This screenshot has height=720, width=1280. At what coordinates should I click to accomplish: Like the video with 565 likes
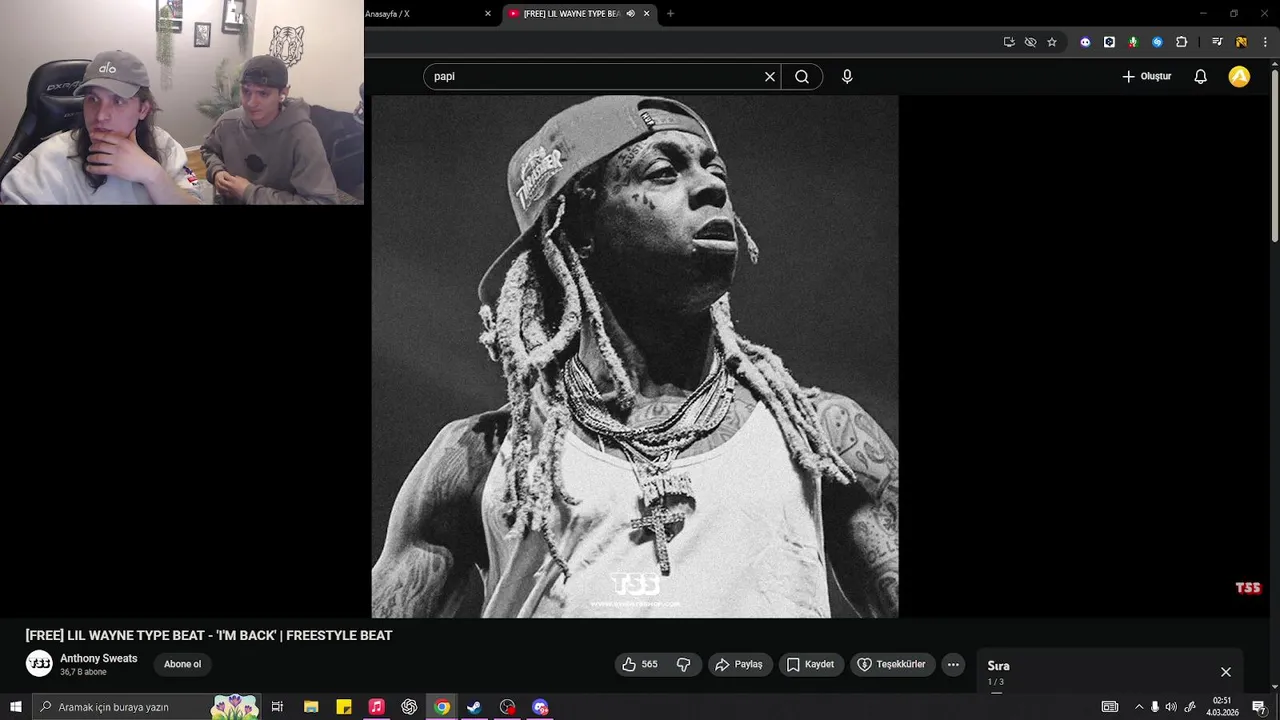(639, 664)
